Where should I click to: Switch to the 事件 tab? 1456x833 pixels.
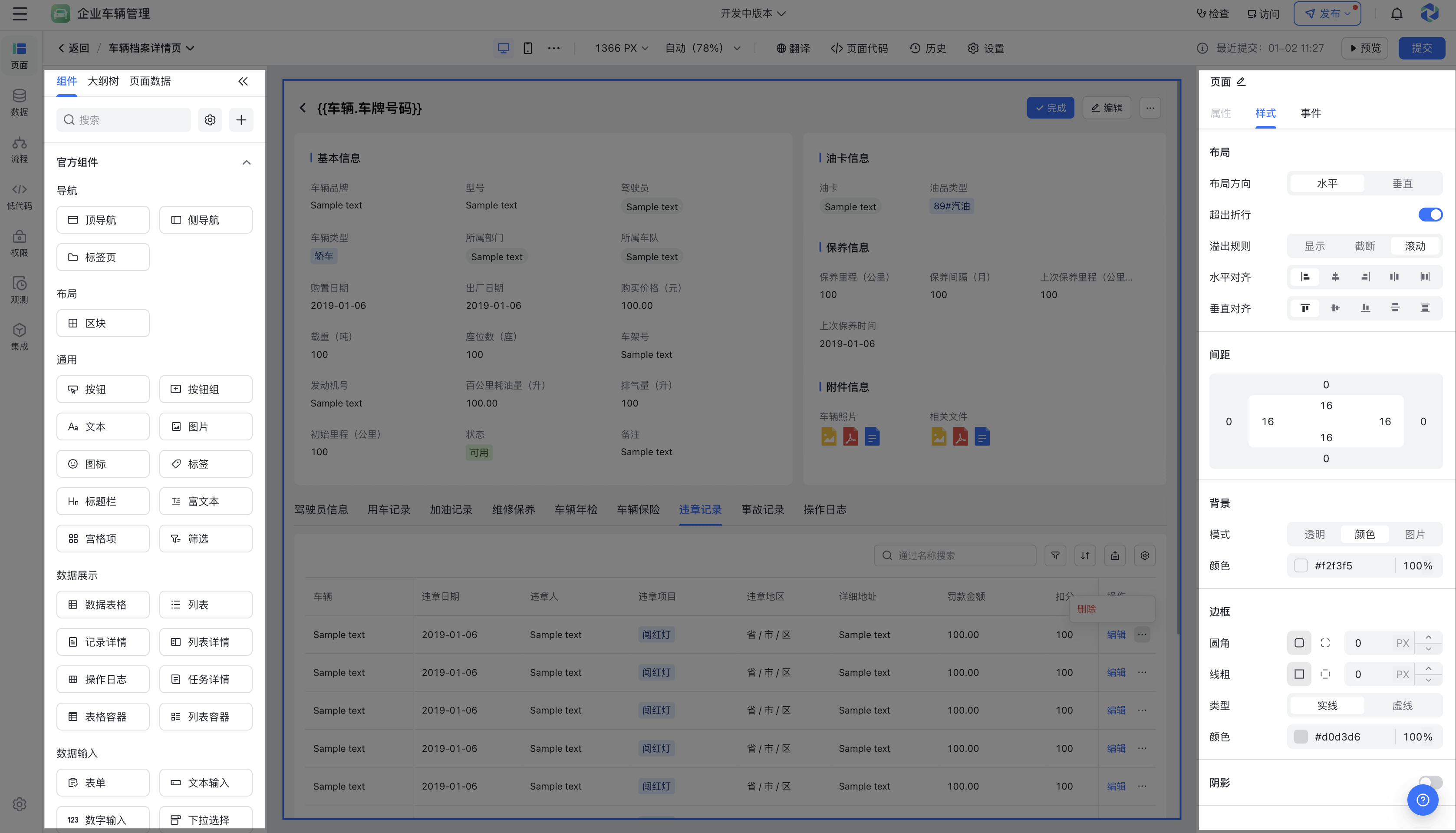tap(1310, 113)
